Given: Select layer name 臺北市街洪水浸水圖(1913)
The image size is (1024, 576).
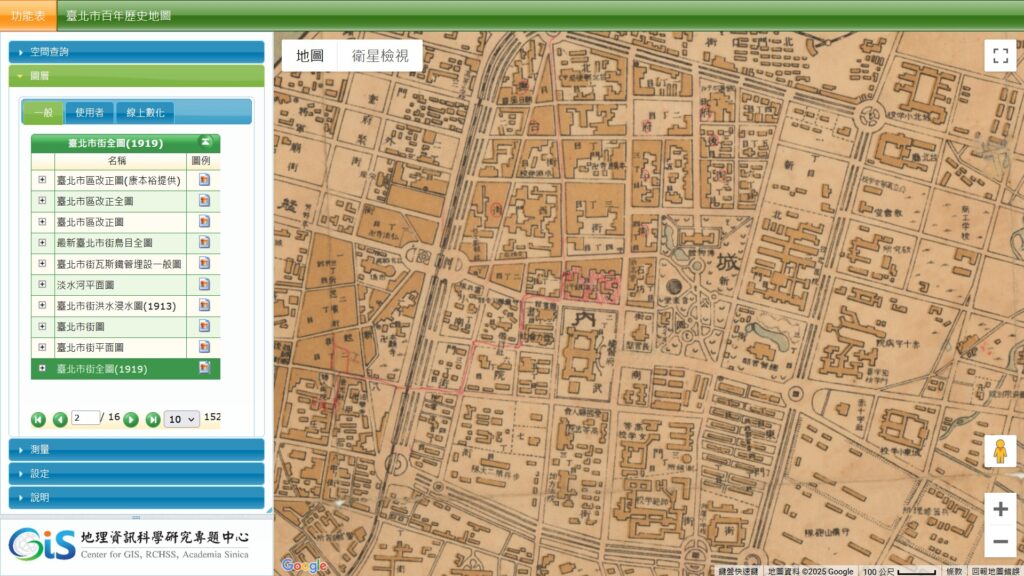Looking at the screenshot, I should pyautogui.click(x=116, y=306).
